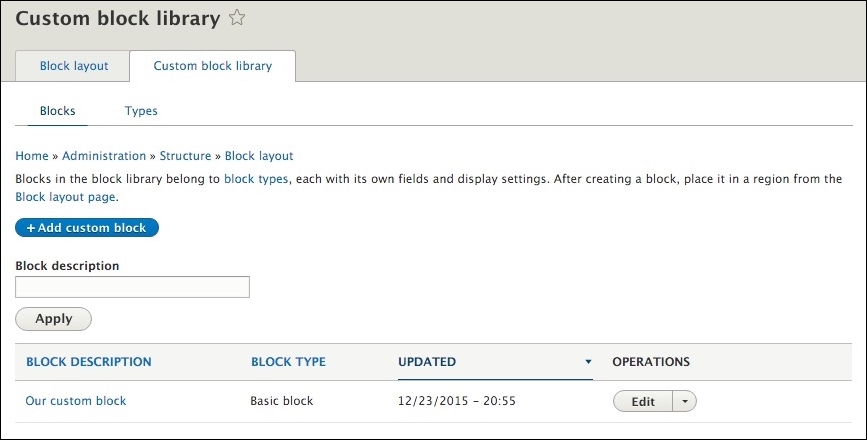This screenshot has height=440, width=867.
Task: Select the Custom block library tab
Action: coord(213,66)
